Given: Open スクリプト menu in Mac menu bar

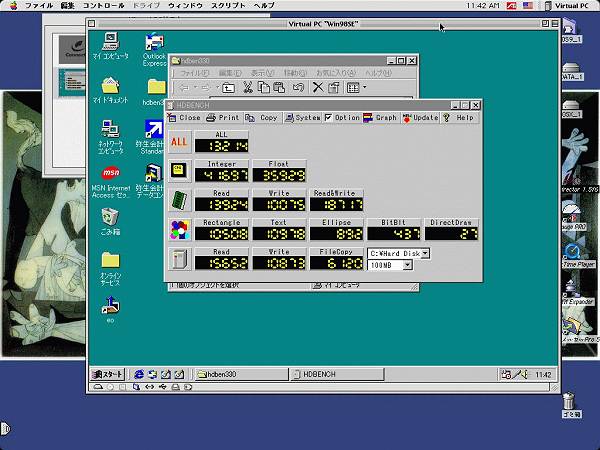Looking at the screenshot, I should click(x=228, y=5).
